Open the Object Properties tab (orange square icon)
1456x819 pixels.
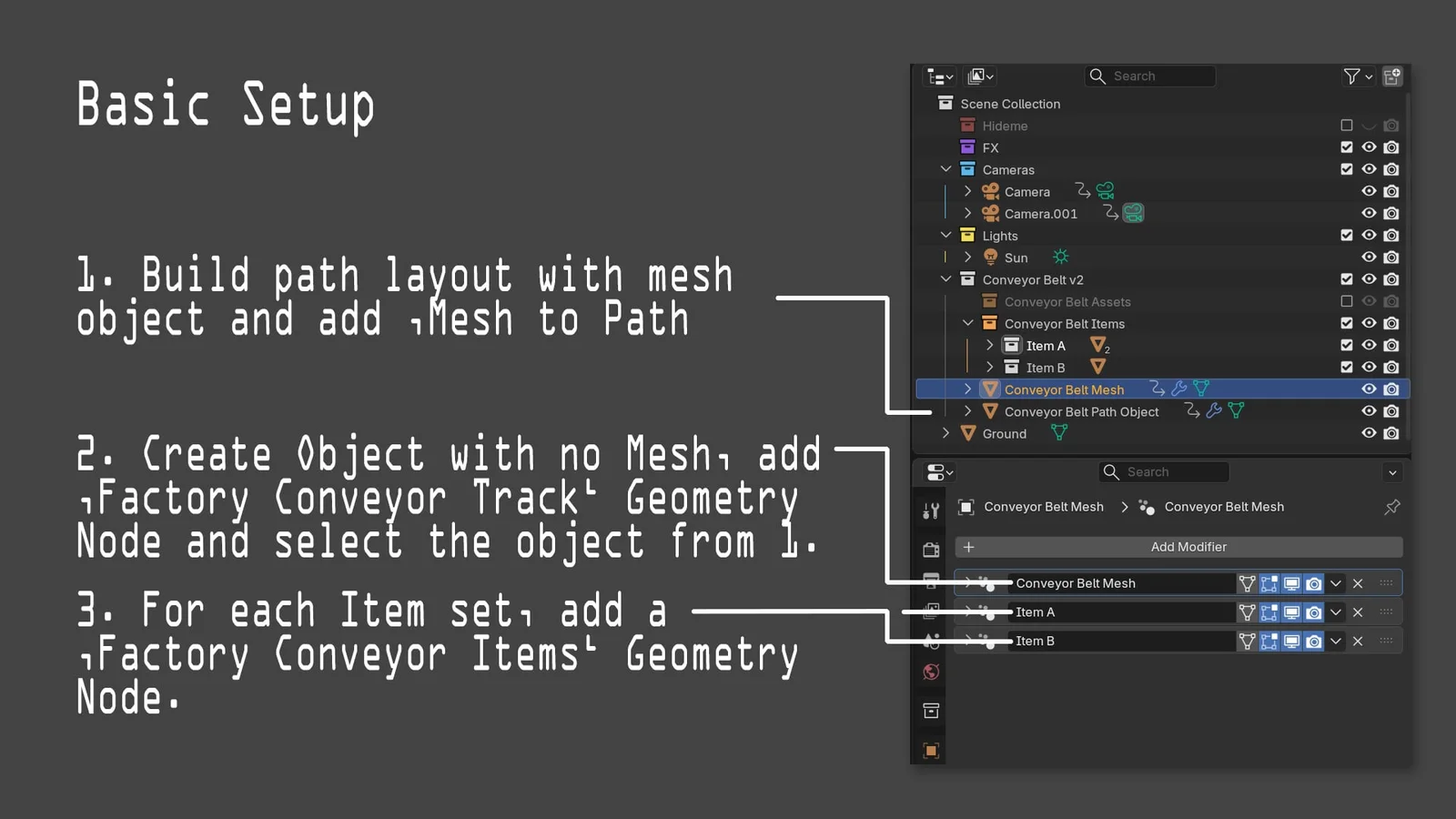click(x=930, y=751)
